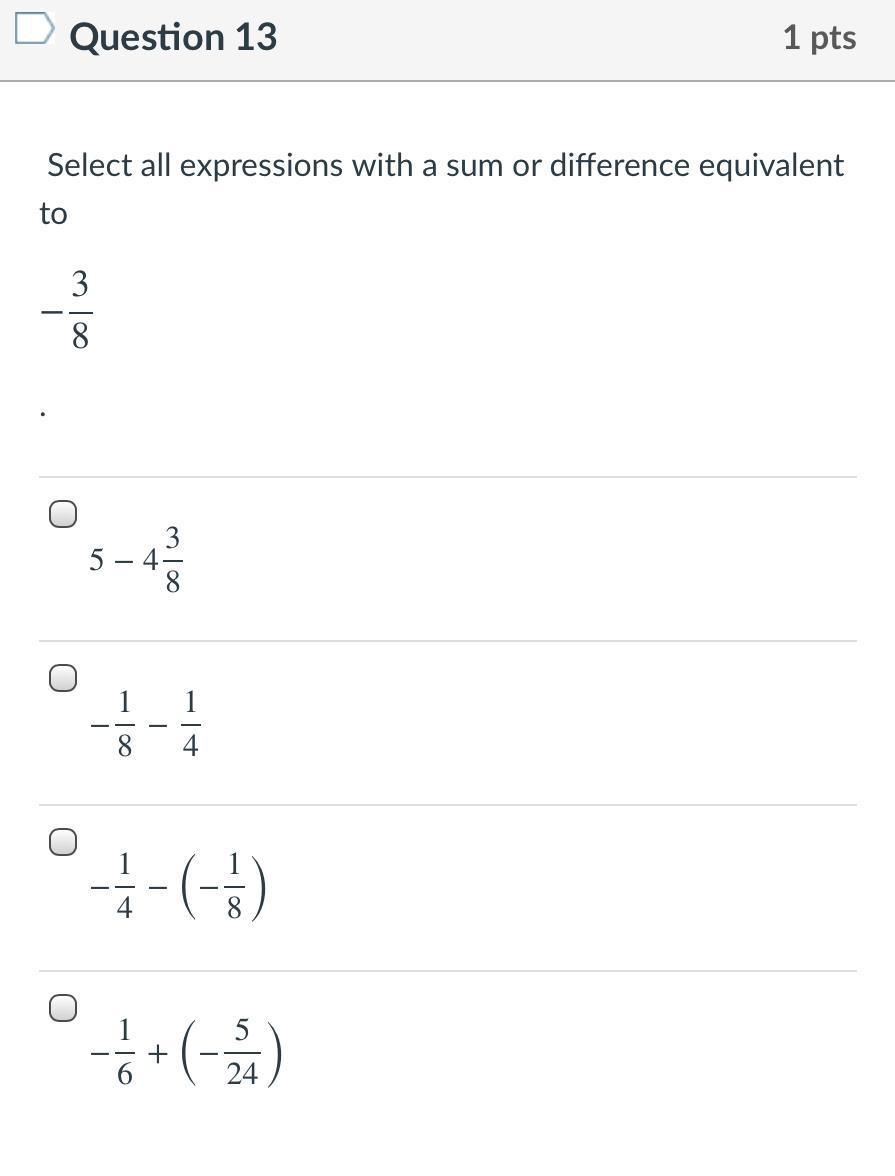This screenshot has width=895, height=1176.
Task: Click the whole number 5 in the first answer
Action: coord(96,560)
